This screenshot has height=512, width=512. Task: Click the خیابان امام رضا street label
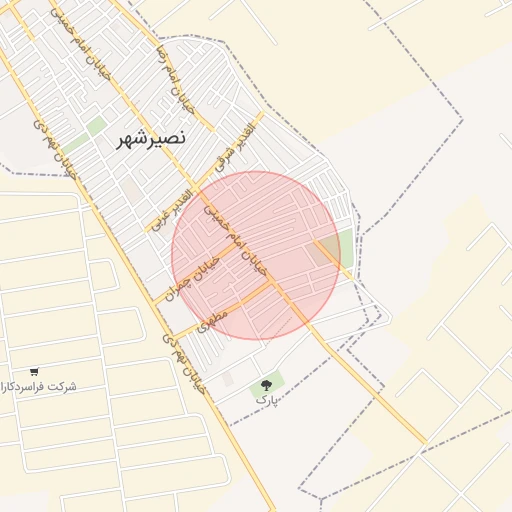point(175,80)
